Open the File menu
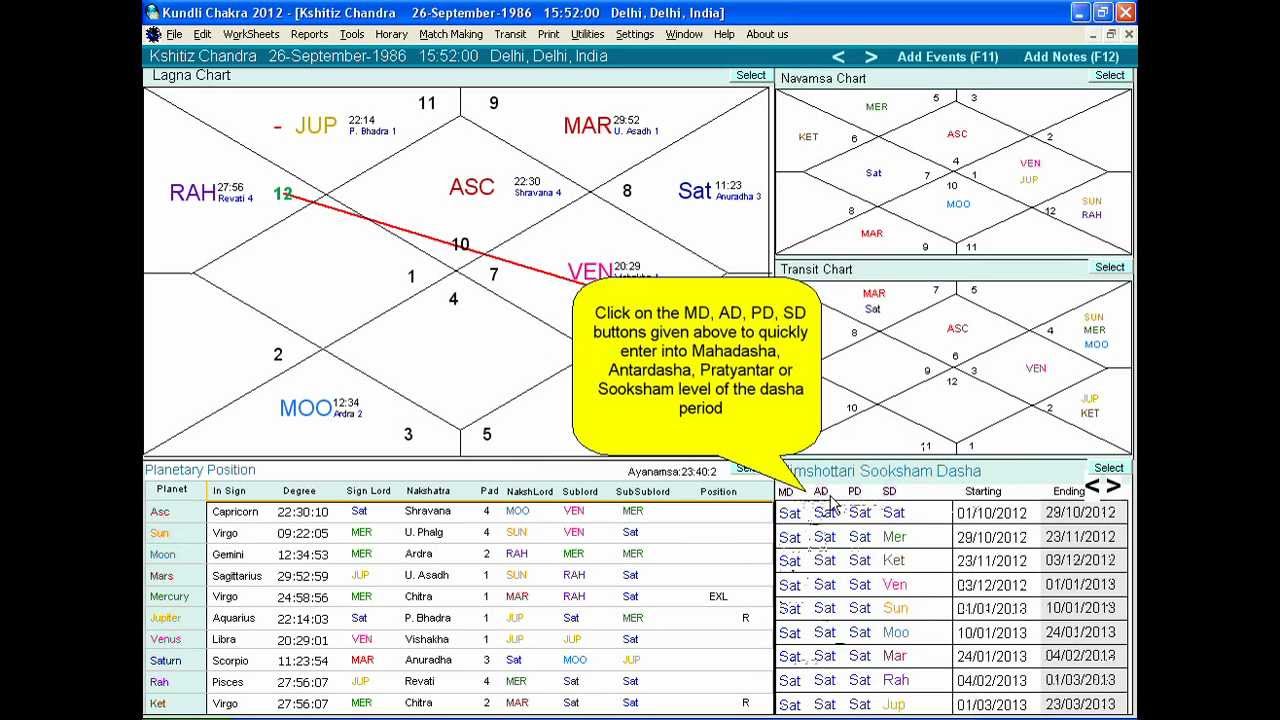Screen dimensions: 1280x720 [x=174, y=34]
